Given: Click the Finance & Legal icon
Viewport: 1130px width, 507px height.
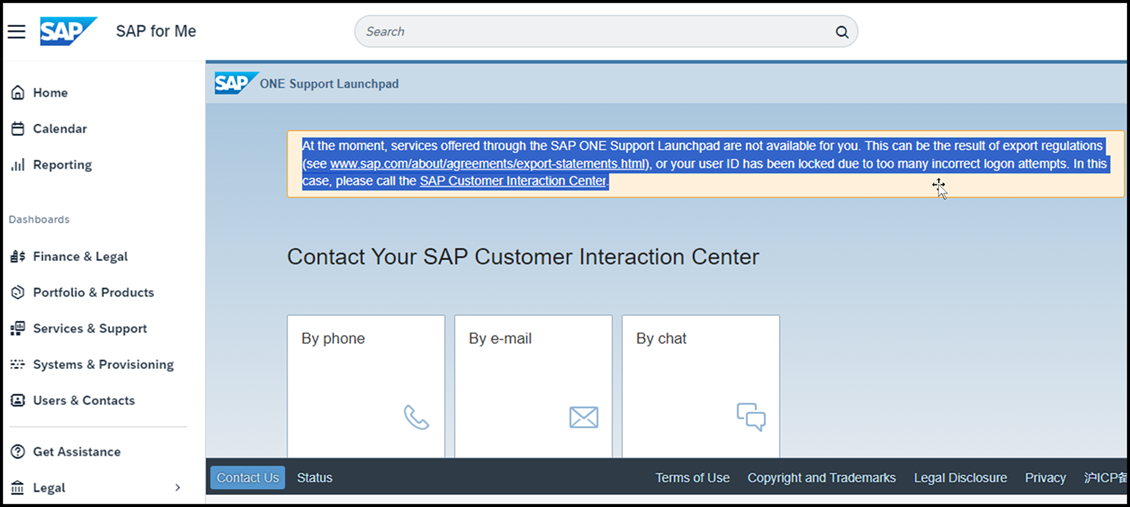Looking at the screenshot, I should 18,256.
